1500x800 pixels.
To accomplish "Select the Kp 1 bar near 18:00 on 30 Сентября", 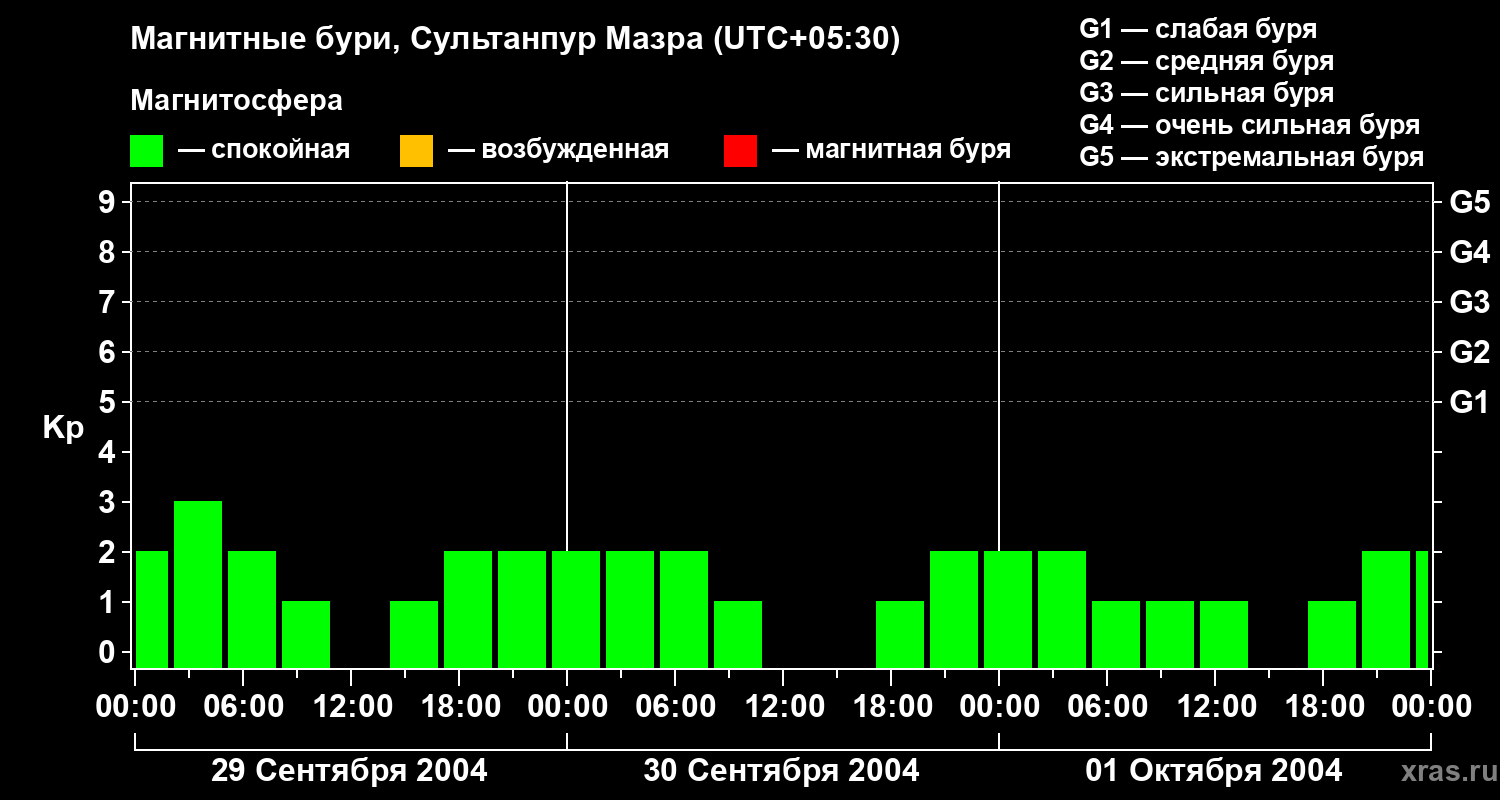I will tap(900, 634).
